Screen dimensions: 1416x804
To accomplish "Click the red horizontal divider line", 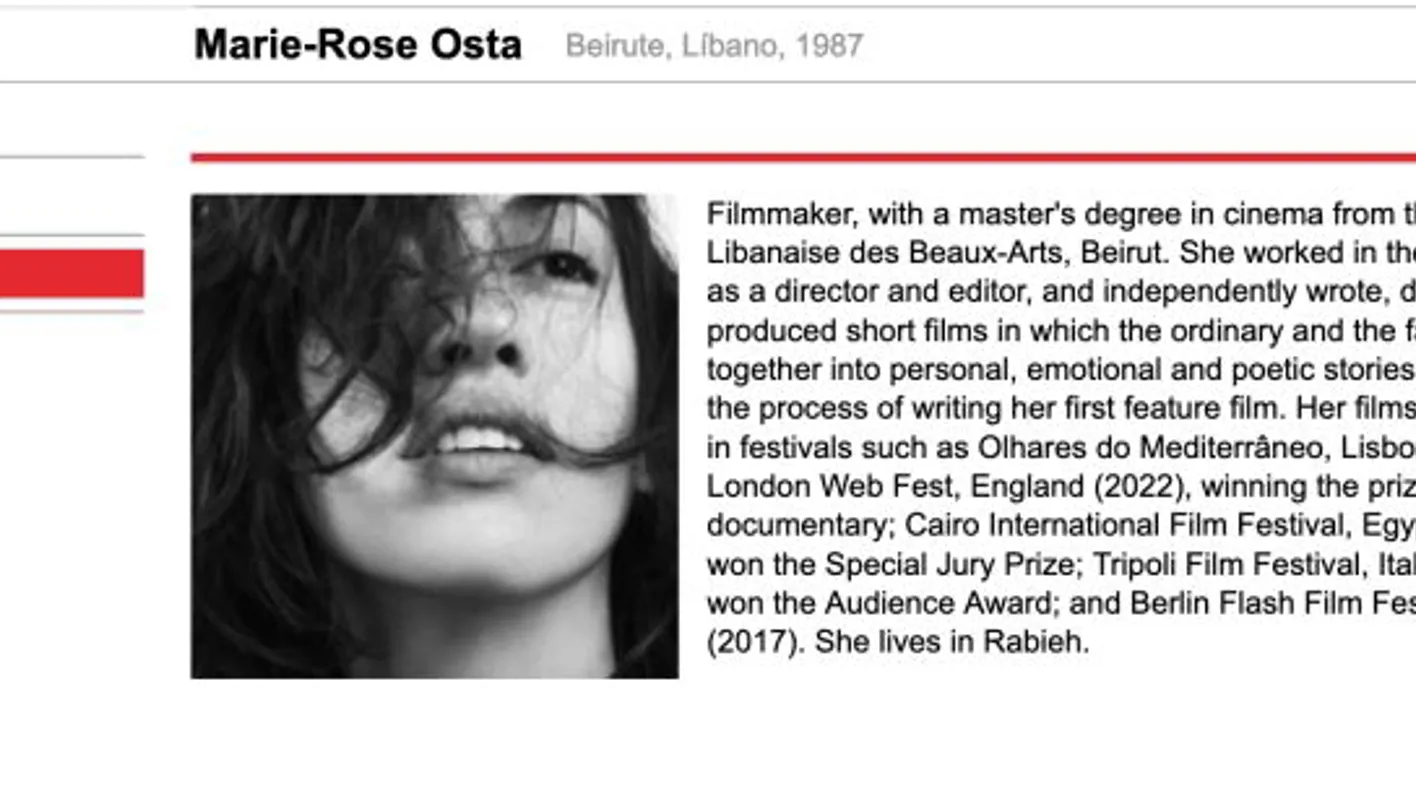I will tap(802, 158).
